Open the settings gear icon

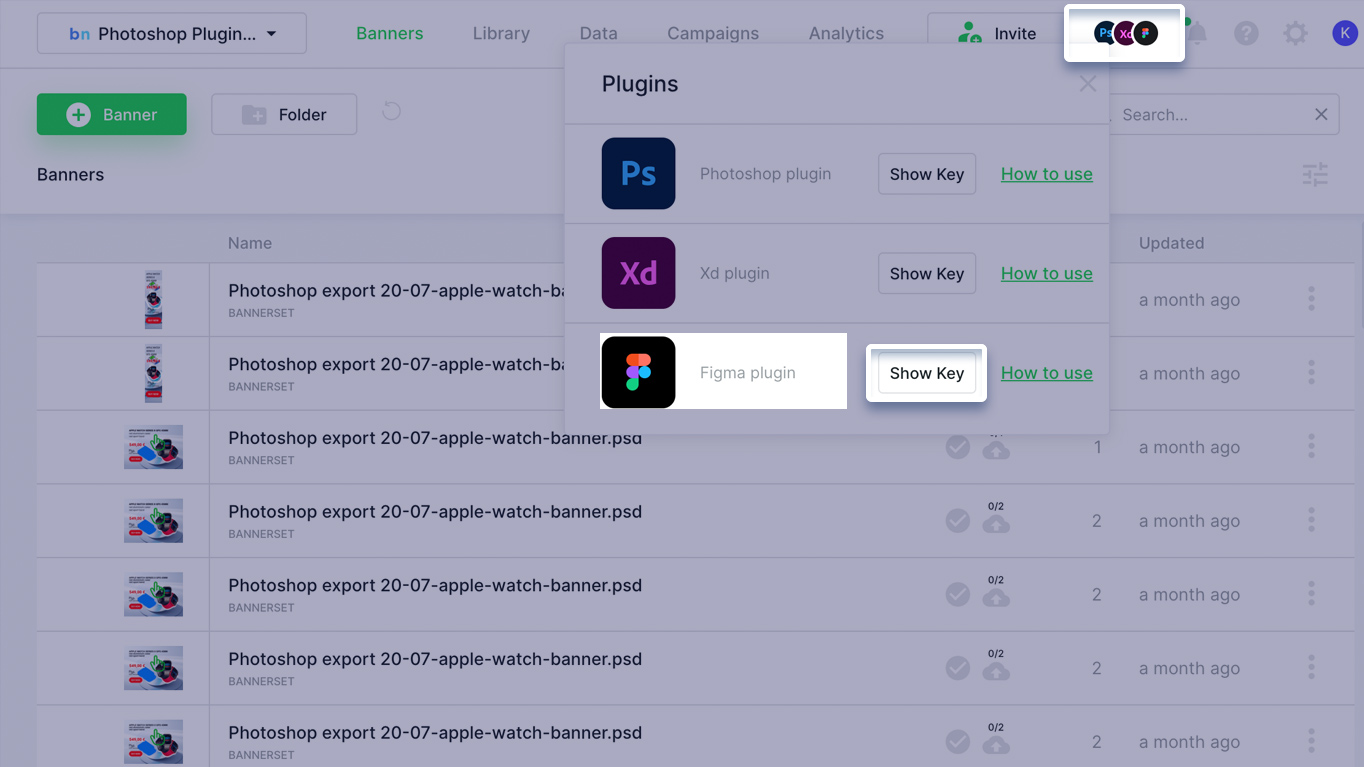pos(1295,34)
